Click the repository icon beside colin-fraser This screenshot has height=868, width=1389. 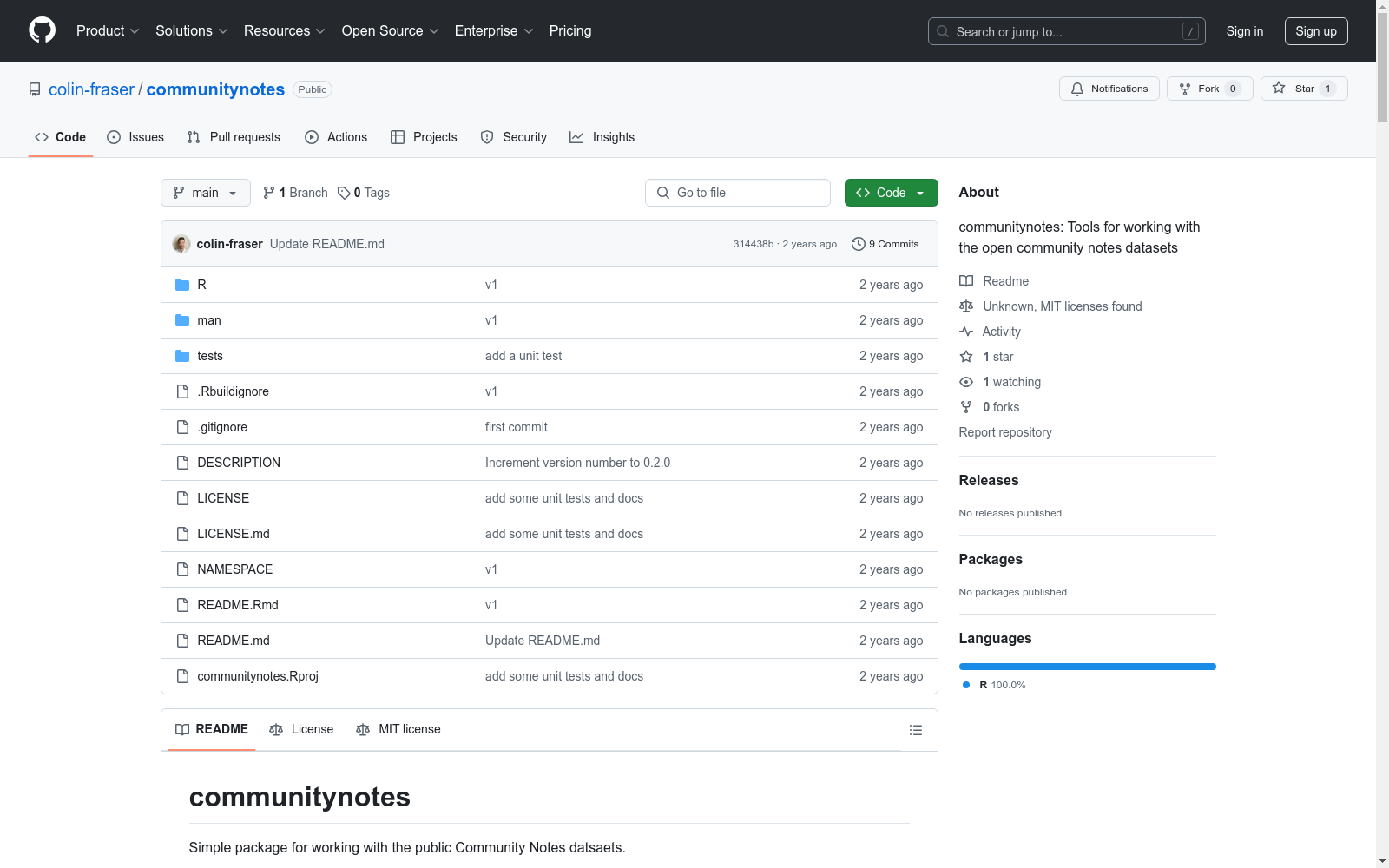[35, 89]
